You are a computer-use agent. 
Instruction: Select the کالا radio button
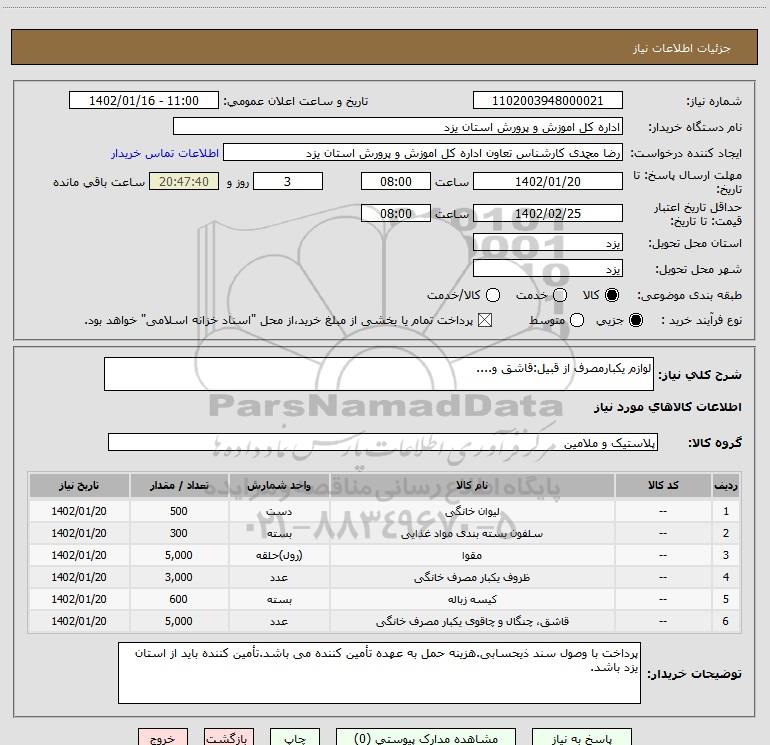click(612, 295)
